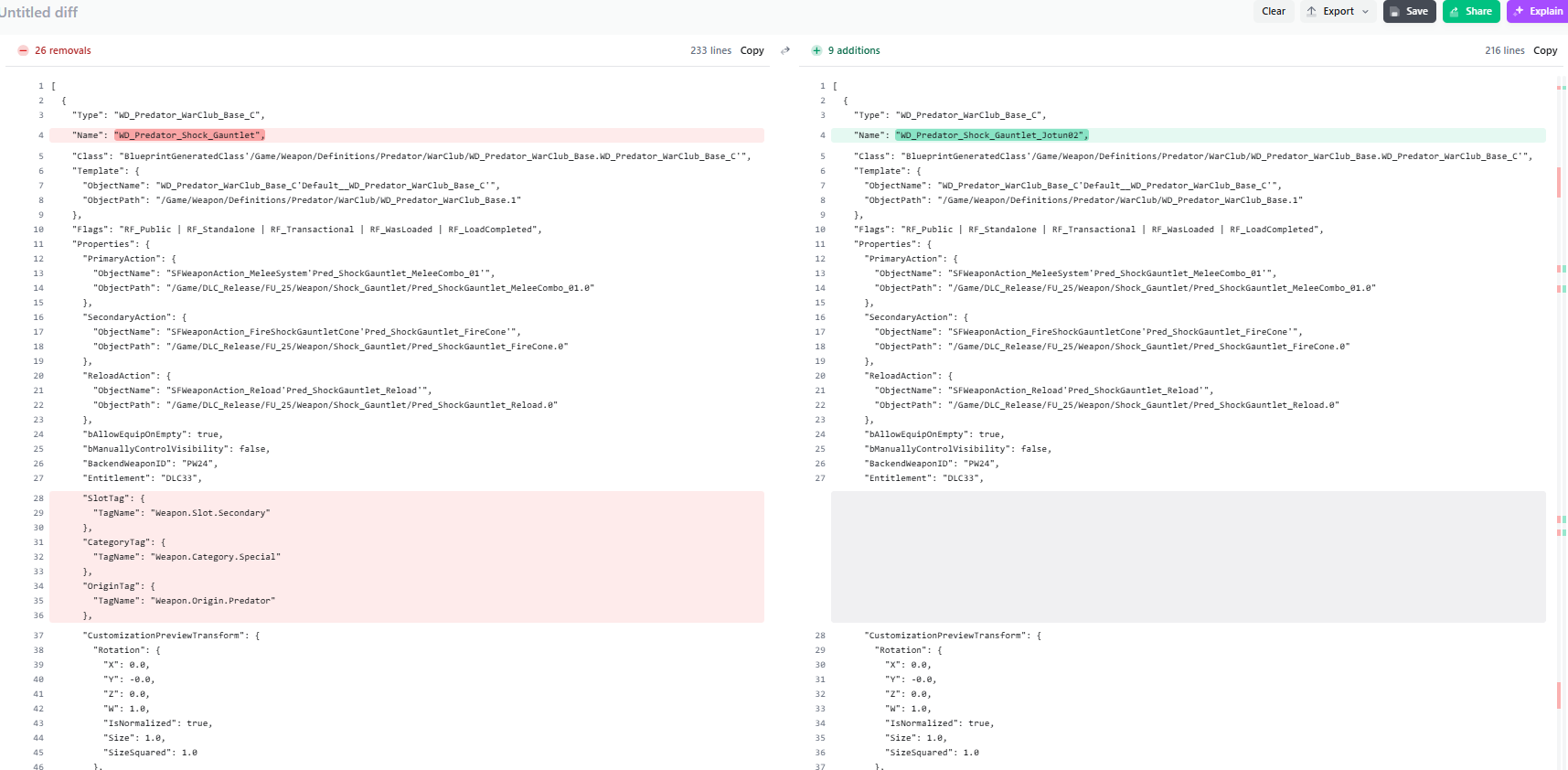Click the diff minimap scrollbar on the right edge

(x=1561, y=366)
